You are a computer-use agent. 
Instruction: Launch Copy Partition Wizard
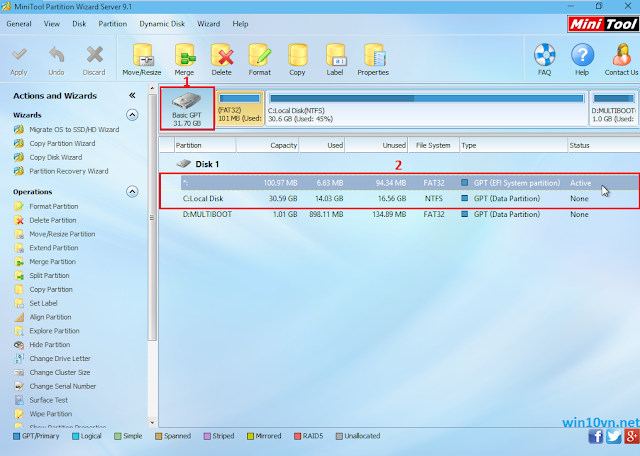click(x=62, y=143)
